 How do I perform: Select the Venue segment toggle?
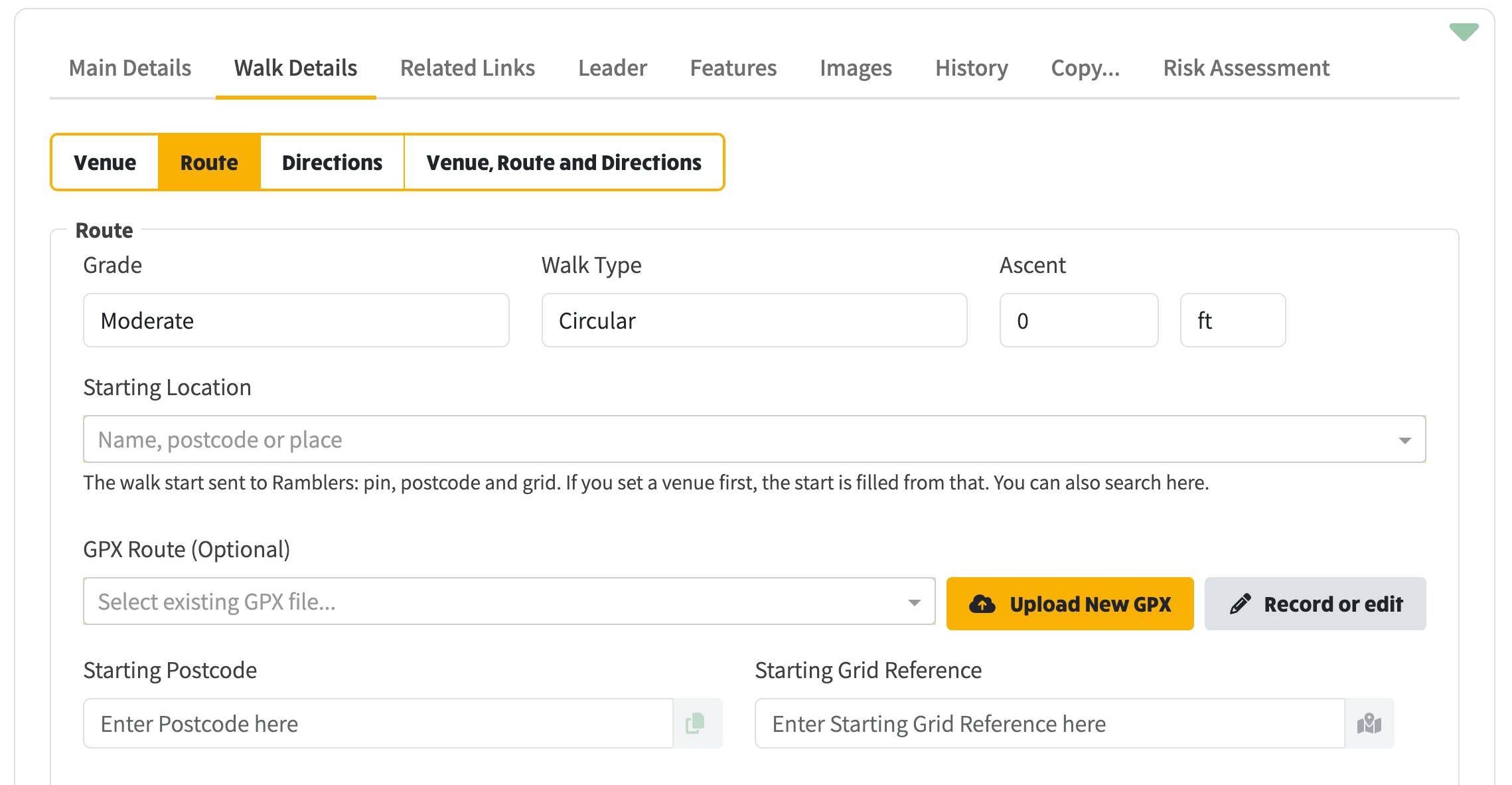pyautogui.click(x=105, y=162)
